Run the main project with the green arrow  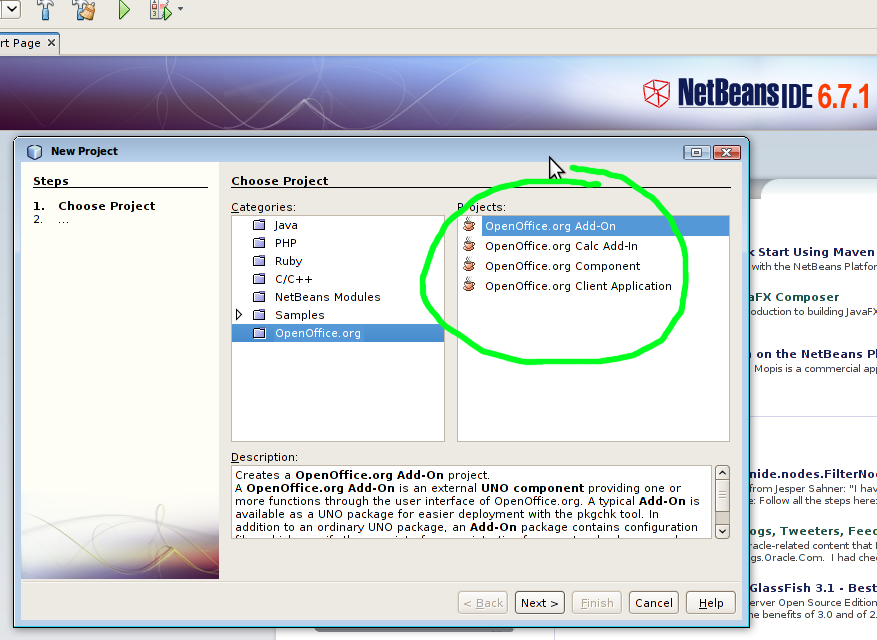(x=124, y=10)
